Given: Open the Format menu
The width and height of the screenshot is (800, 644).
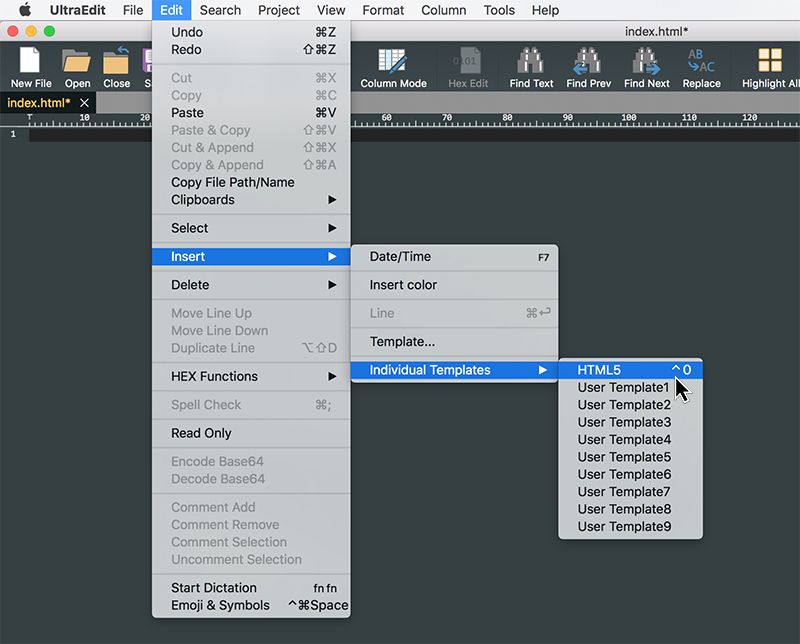Looking at the screenshot, I should tap(383, 10).
